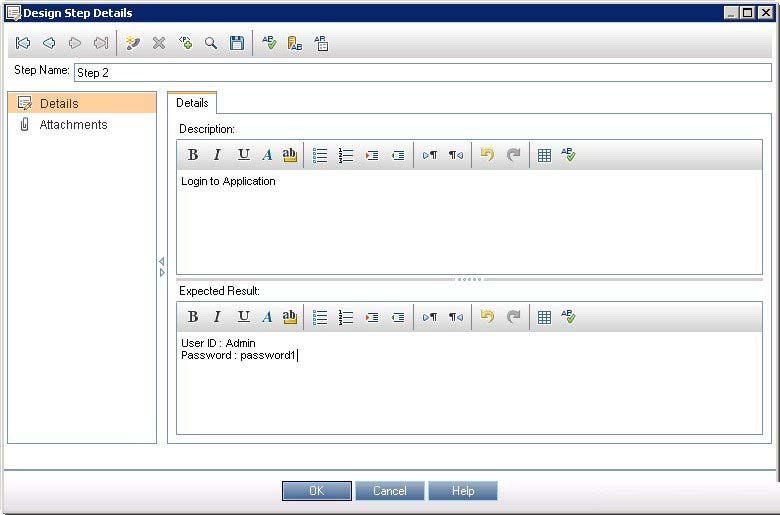The image size is (780, 515).
Task: Go to the next step
Action: [x=75, y=43]
